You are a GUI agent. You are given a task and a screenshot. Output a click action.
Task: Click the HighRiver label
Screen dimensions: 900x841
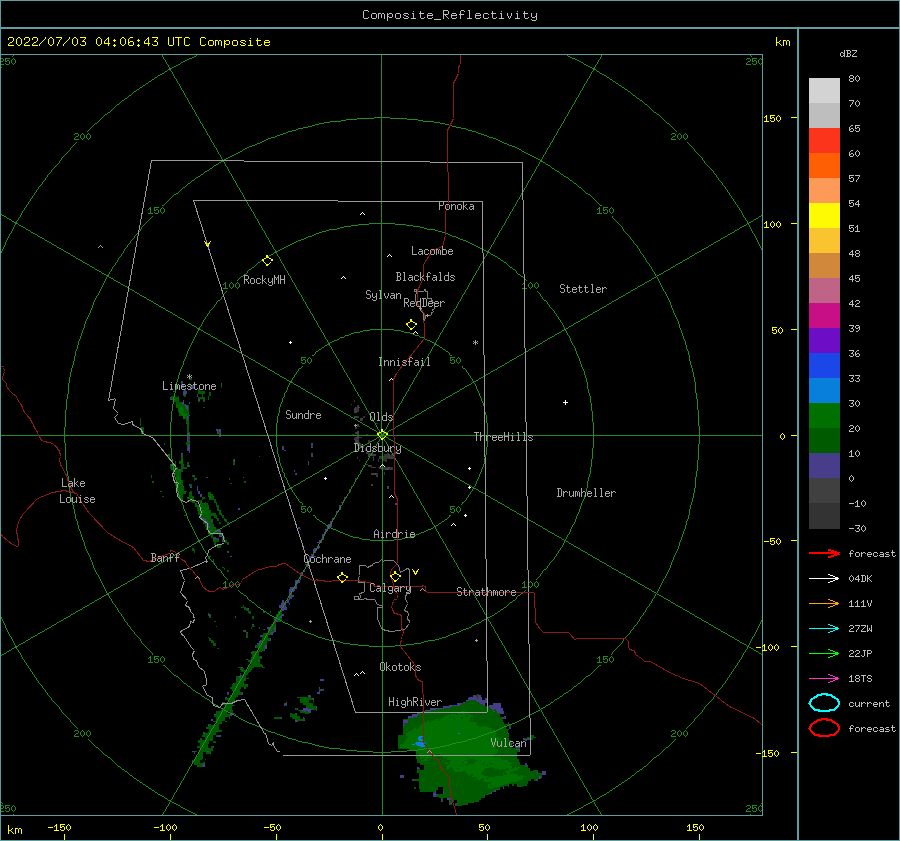pos(415,702)
